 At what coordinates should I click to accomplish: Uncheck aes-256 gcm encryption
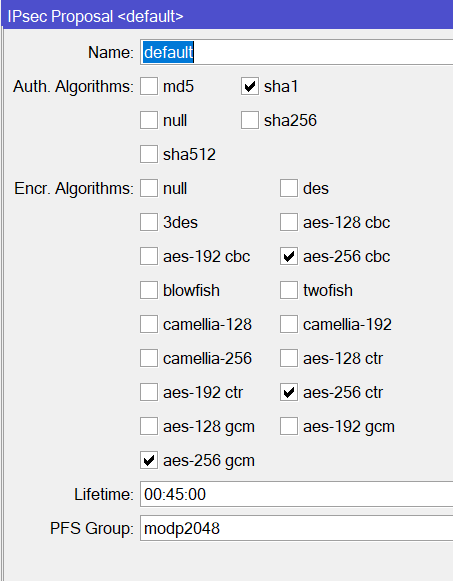149,460
